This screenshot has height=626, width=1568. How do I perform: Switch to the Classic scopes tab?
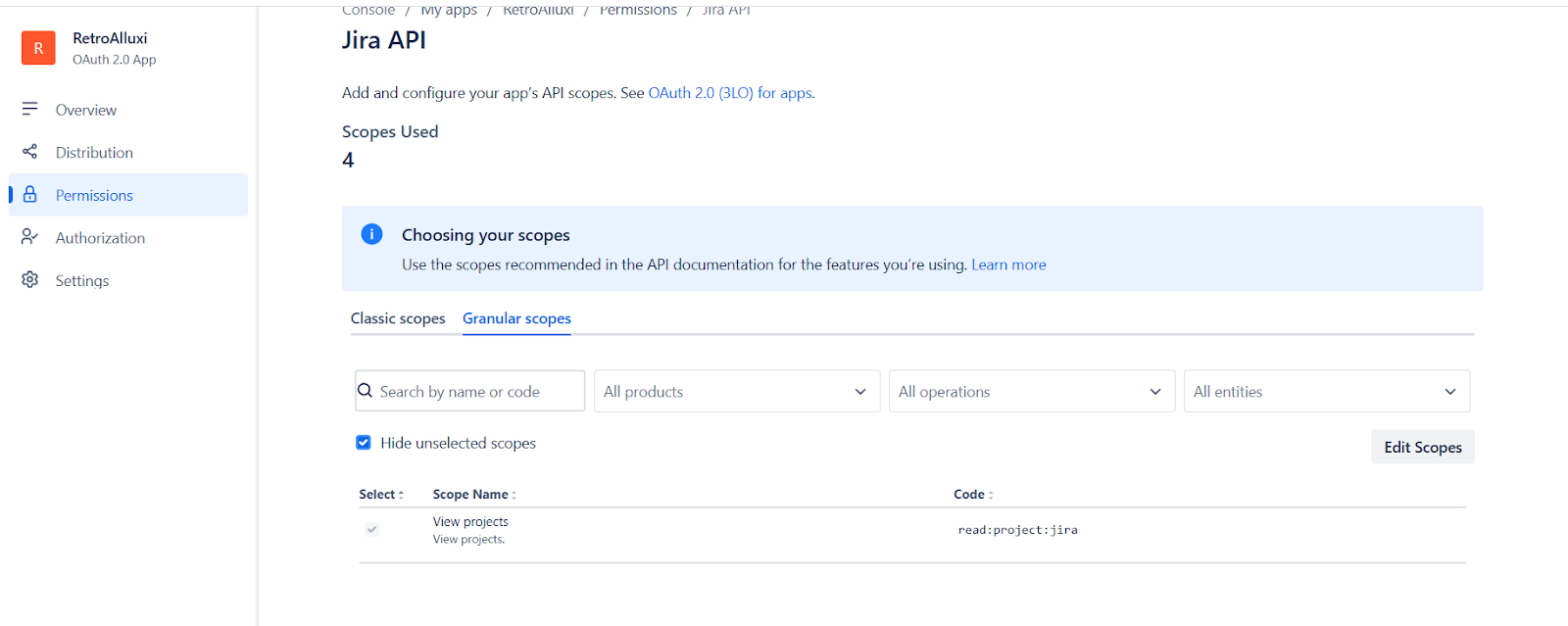(398, 318)
